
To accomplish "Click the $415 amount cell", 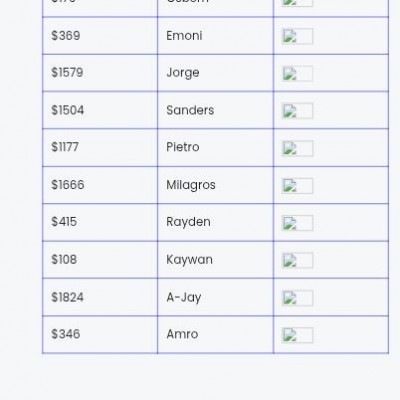I will pos(100,222).
